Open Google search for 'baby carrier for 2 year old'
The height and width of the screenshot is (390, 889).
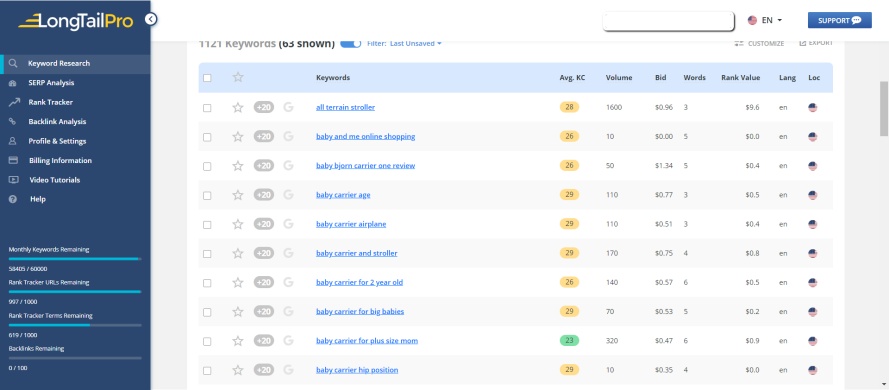tap(288, 282)
